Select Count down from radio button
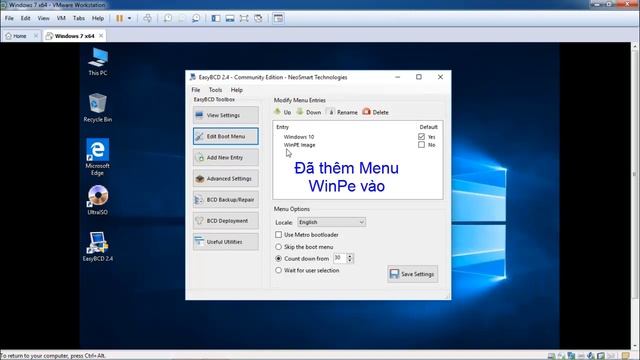Screen dimensions: 640x360 [x=278, y=258]
